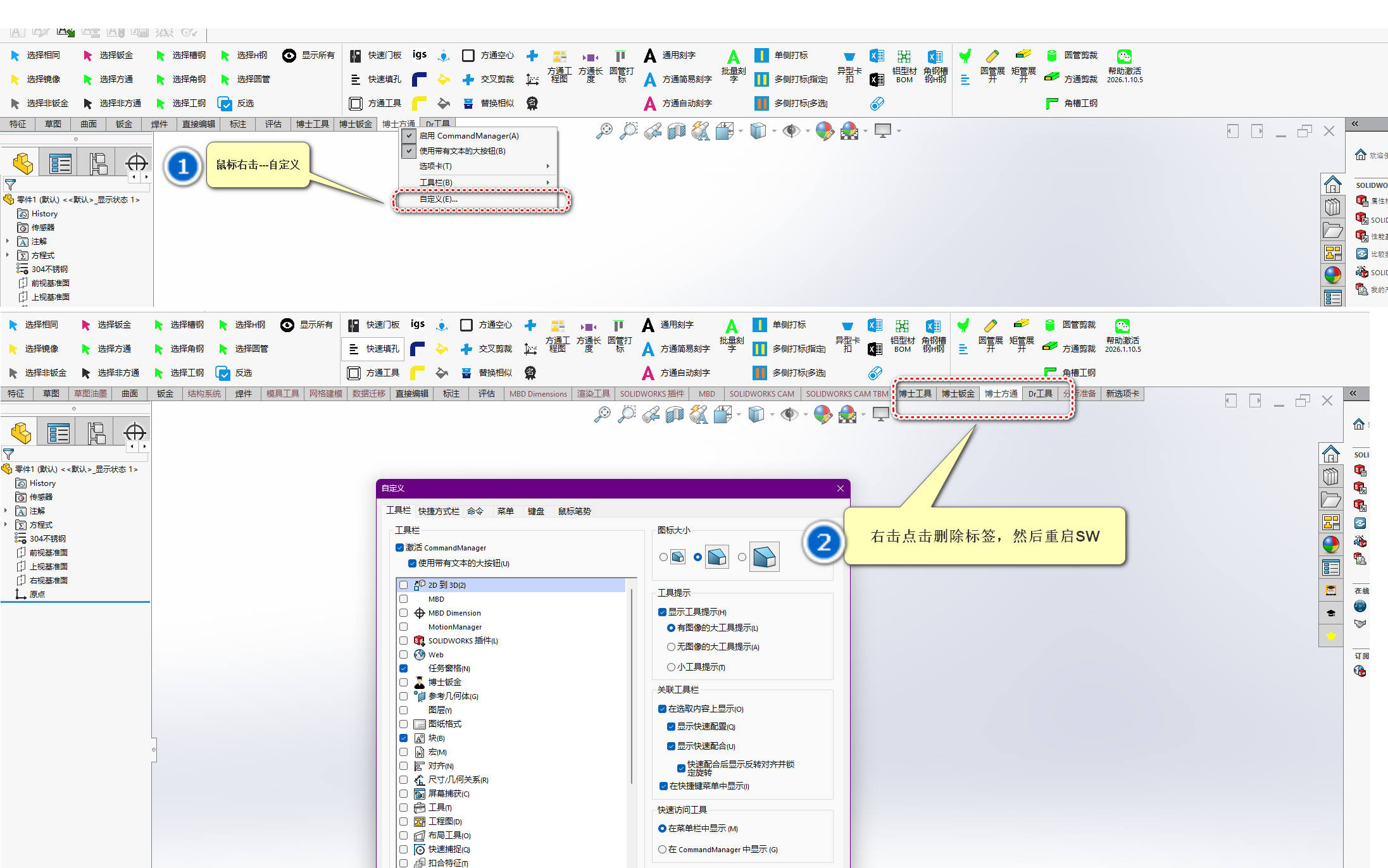The width and height of the screenshot is (1388, 868).
Task: Open the 博士钣金 tab in lower tab bar
Action: 958,394
